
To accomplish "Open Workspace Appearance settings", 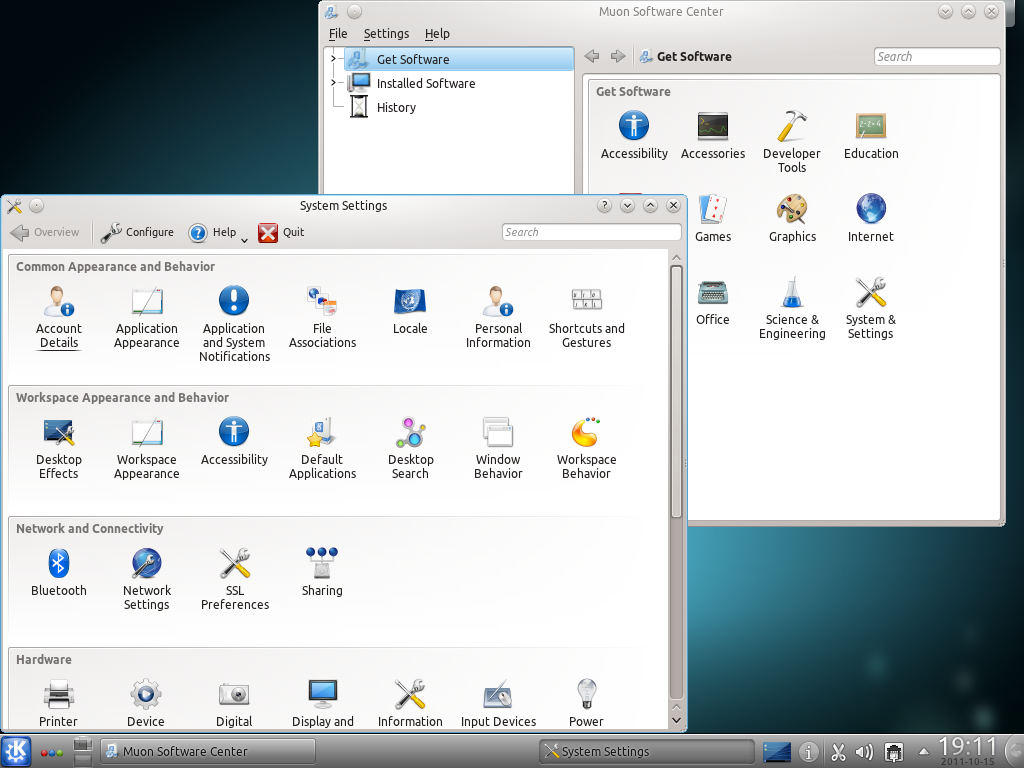I will pyautogui.click(x=146, y=449).
